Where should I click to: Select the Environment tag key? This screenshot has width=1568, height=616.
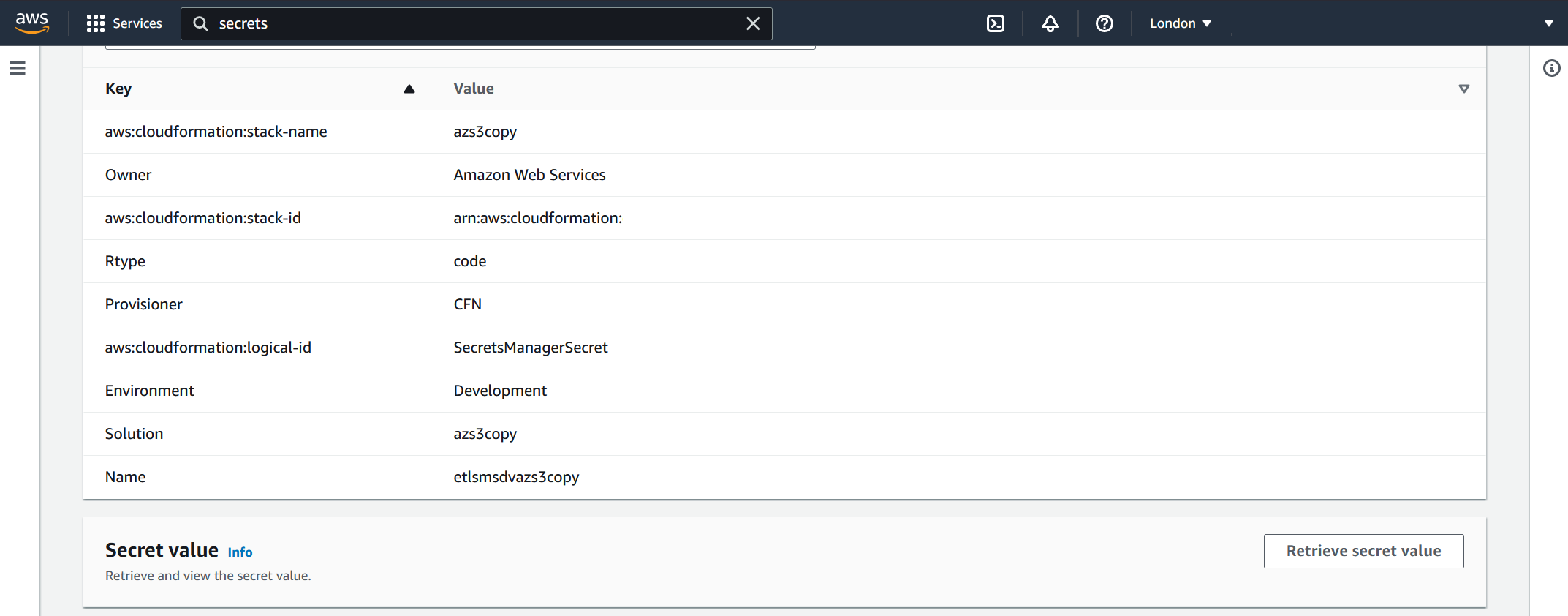tap(149, 391)
